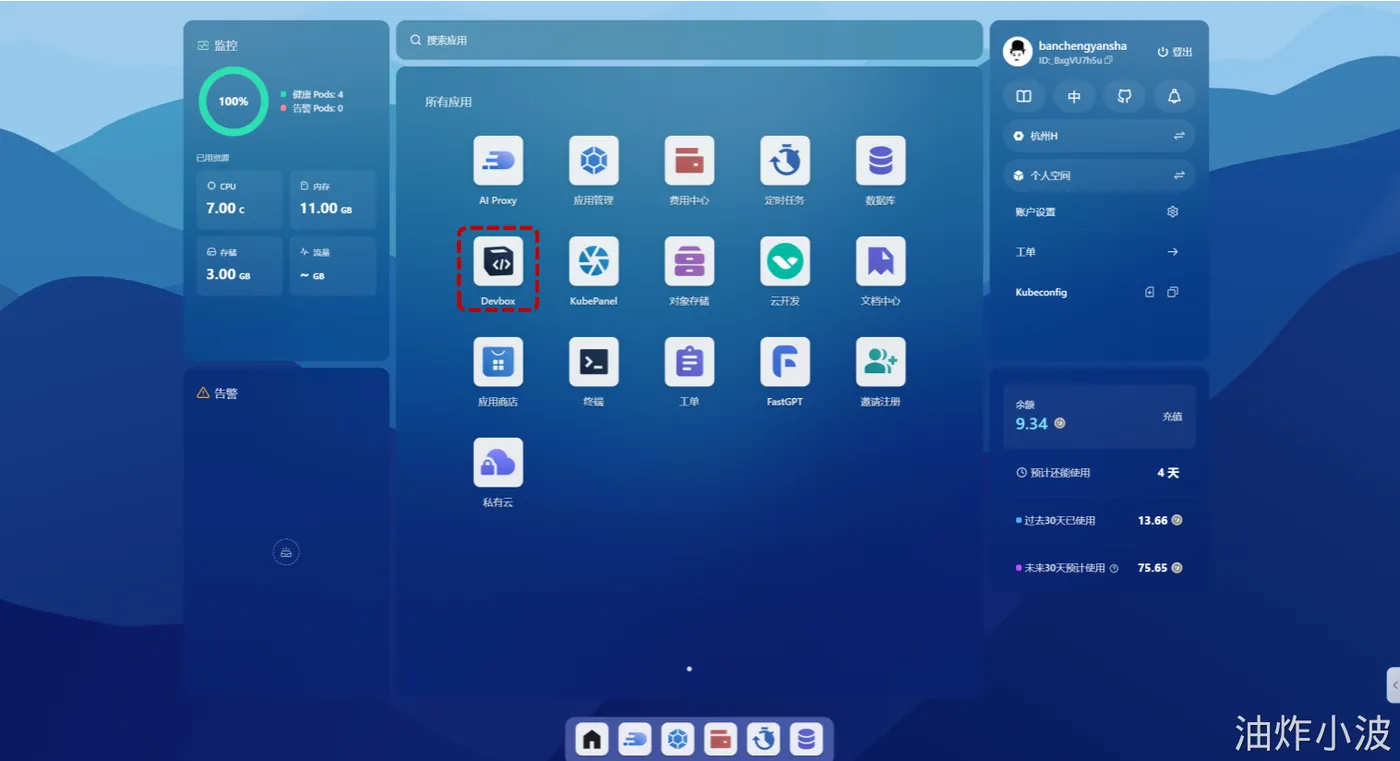Open the 文档中心 app
Viewport: 1400px width, 761px height.
881,262
